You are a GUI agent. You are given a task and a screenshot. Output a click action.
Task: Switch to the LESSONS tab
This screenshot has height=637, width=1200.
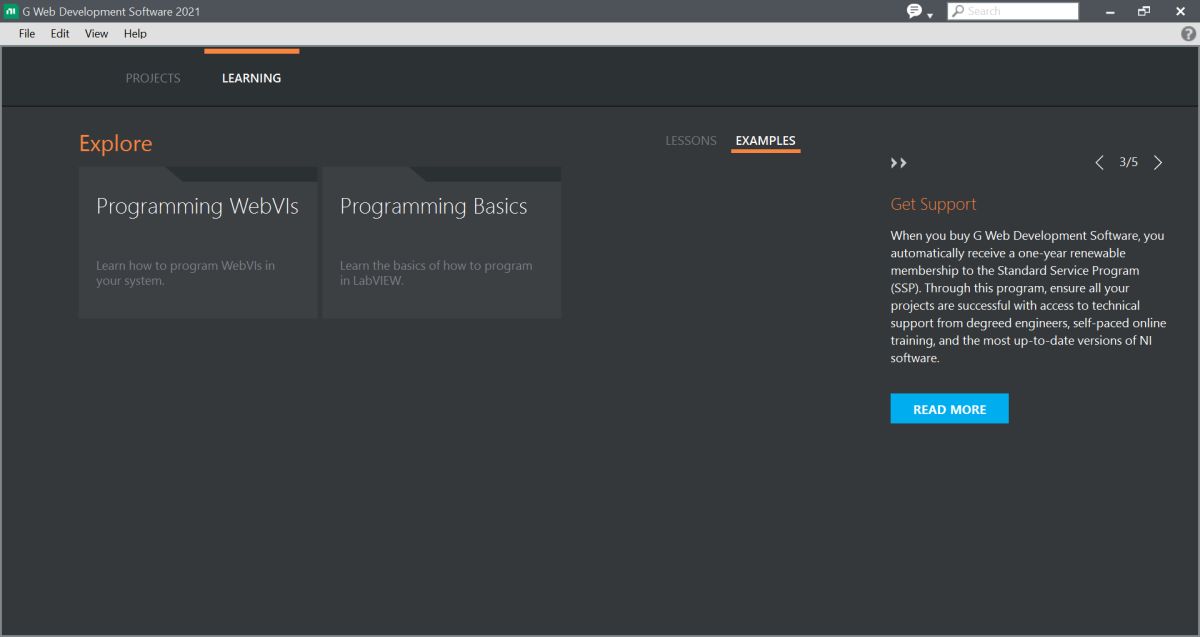pos(691,141)
